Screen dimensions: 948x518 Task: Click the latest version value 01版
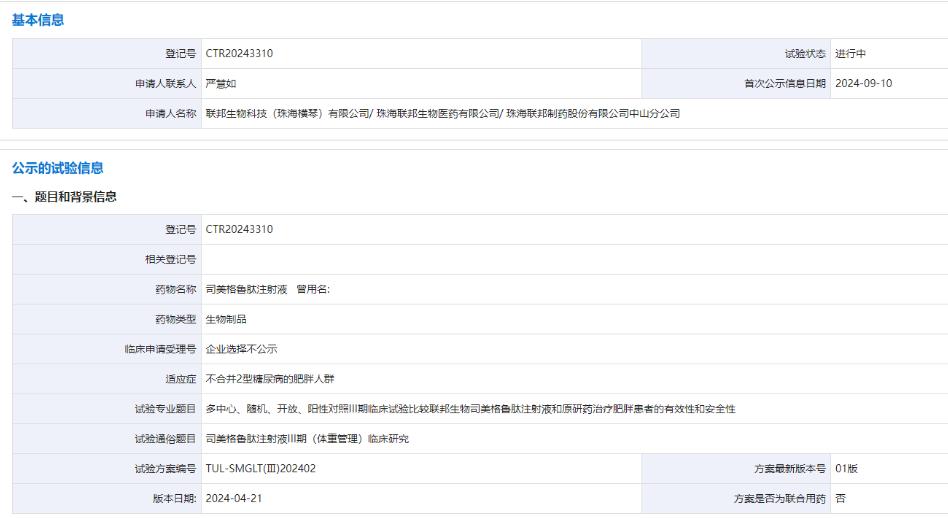847,469
